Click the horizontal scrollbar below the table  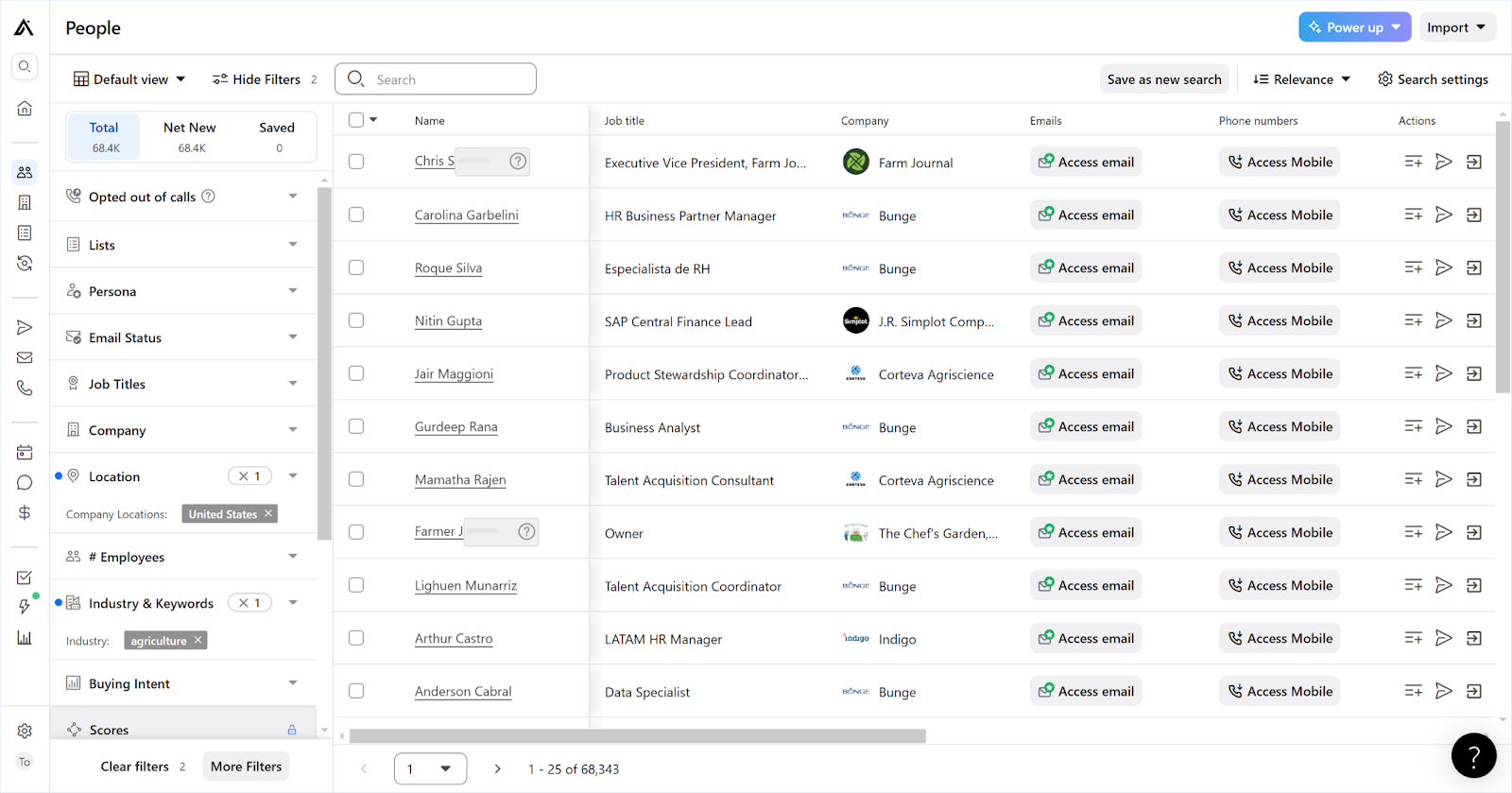pos(637,735)
